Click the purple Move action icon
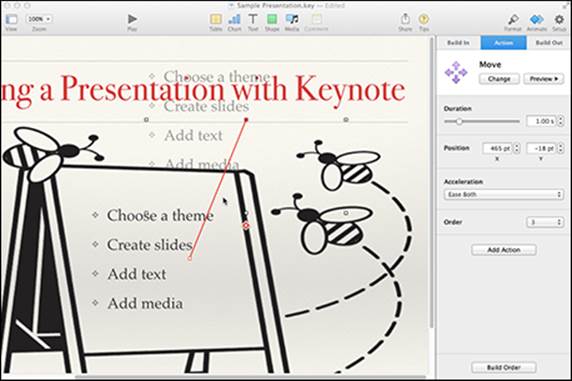This screenshot has height=381, width=572. [456, 72]
